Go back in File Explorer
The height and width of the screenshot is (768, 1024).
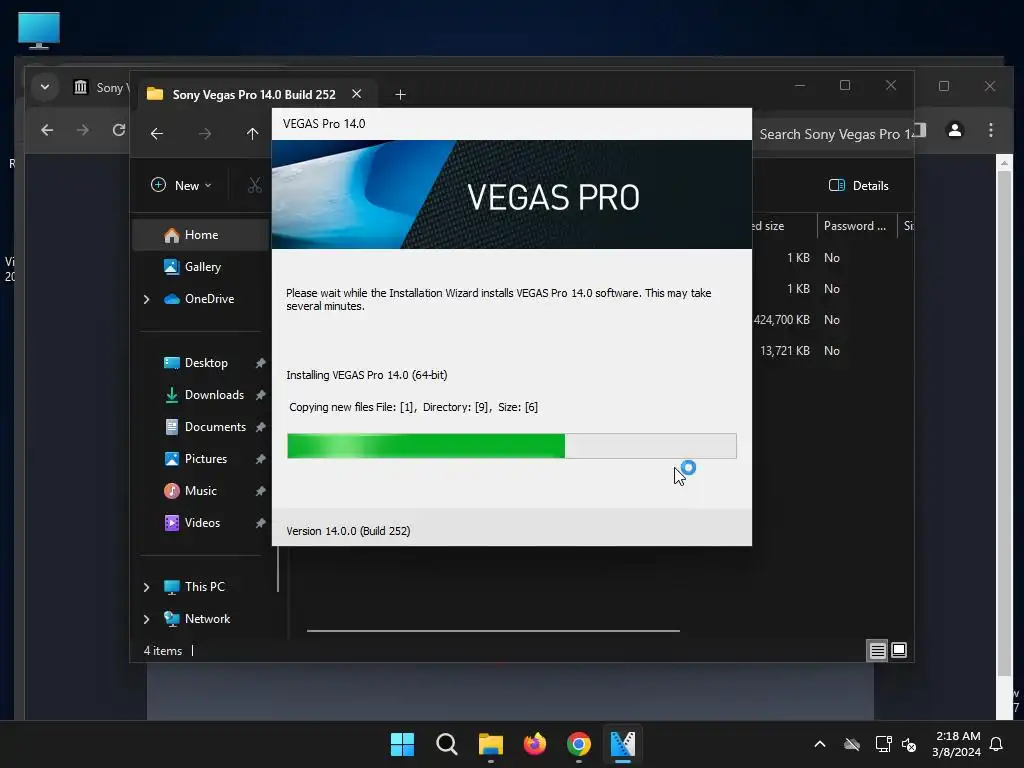pyautogui.click(x=157, y=134)
